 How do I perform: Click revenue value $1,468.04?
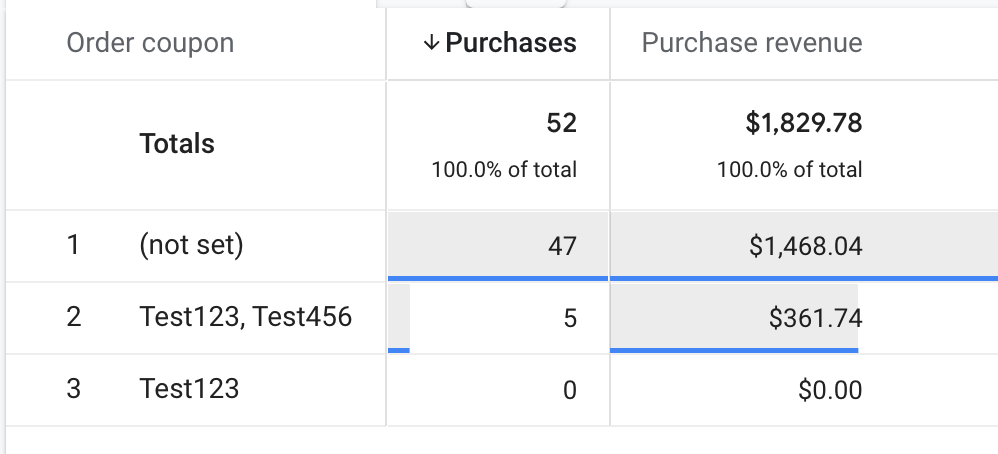coord(805,246)
